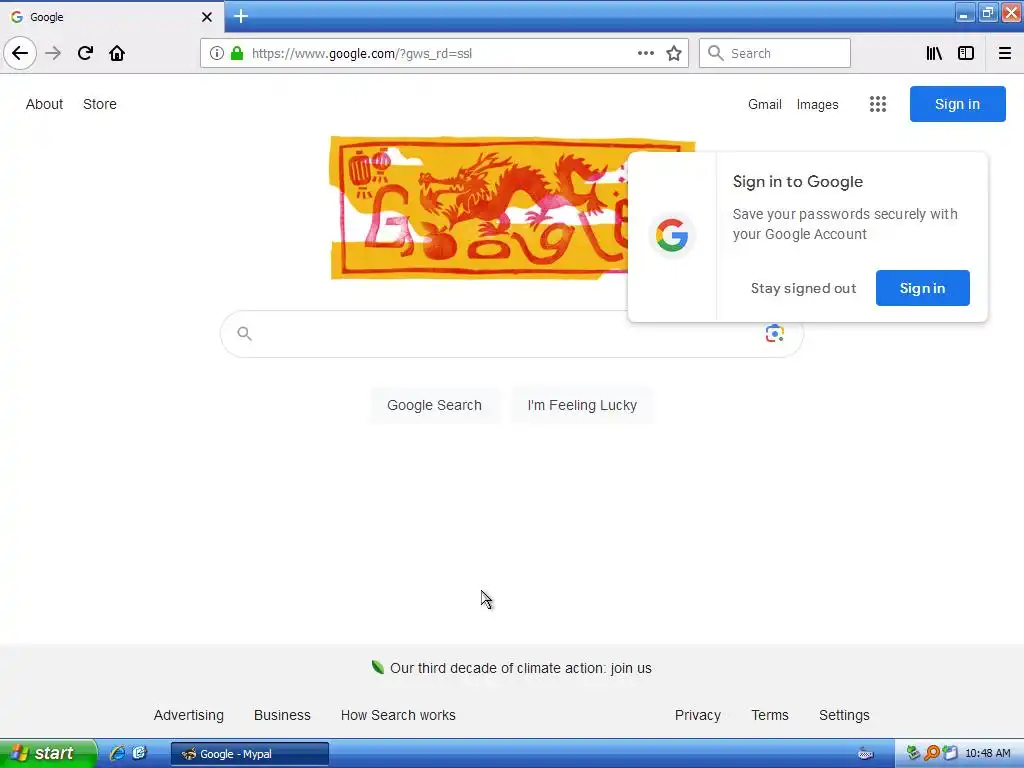The height and width of the screenshot is (768, 1024).
Task: Click the Google G logo in sign-in popup
Action: [672, 235]
